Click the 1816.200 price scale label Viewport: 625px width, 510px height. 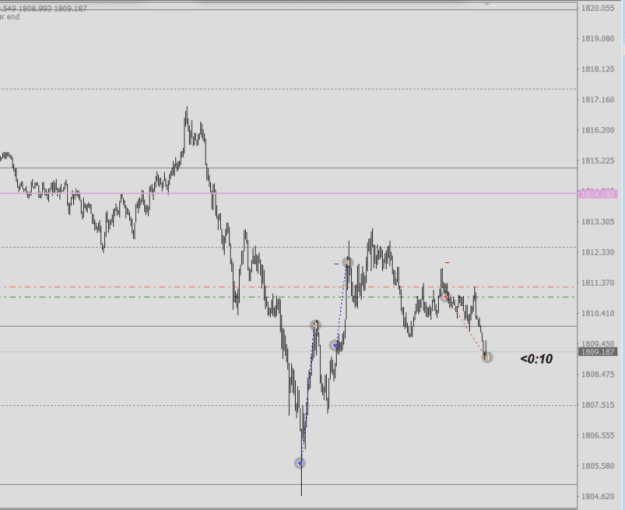[x=597, y=130]
